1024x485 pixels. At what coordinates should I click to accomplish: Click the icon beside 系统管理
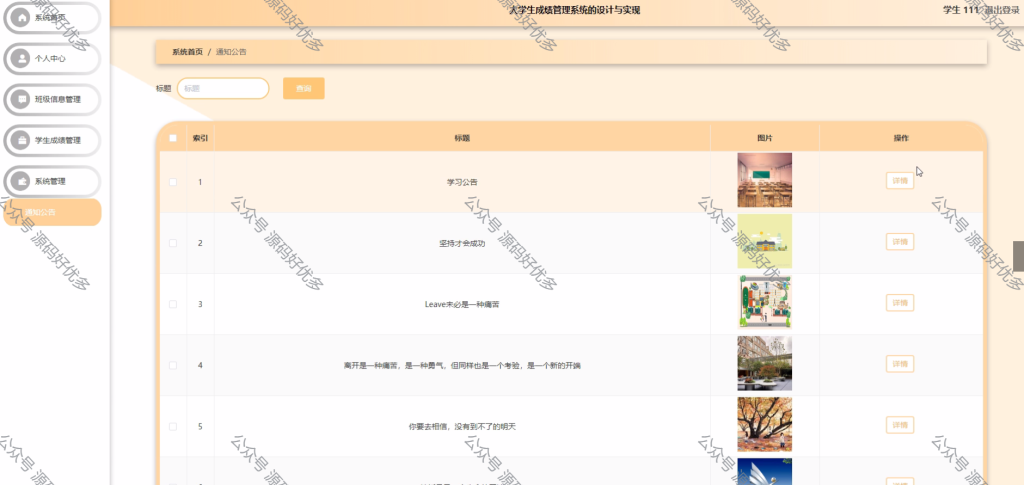tap(22, 181)
